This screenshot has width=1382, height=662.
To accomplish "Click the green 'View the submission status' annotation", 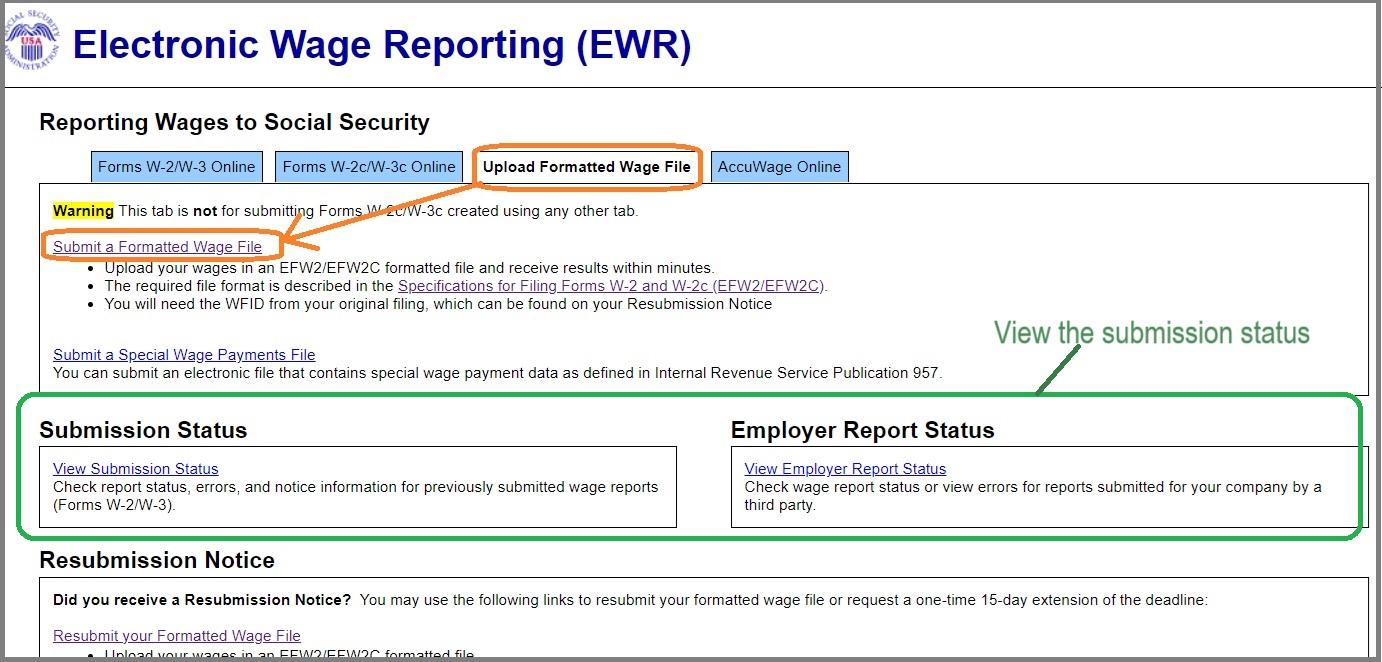I will 1151,333.
